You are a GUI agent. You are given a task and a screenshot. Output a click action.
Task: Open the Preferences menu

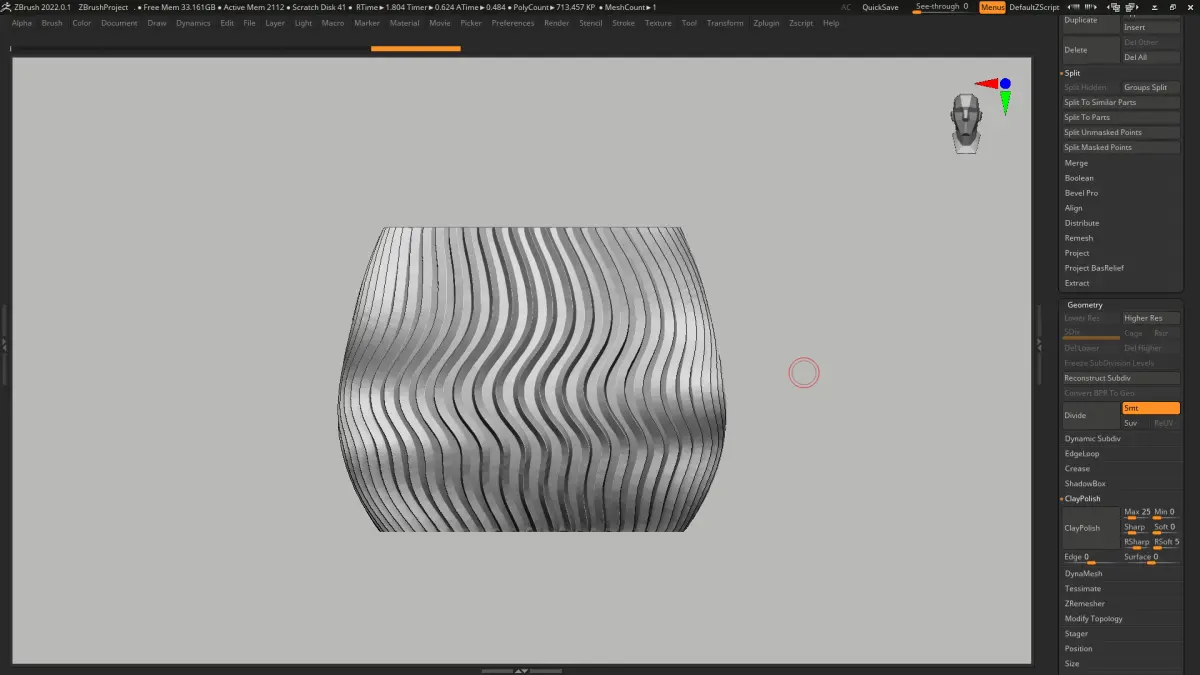[513, 23]
